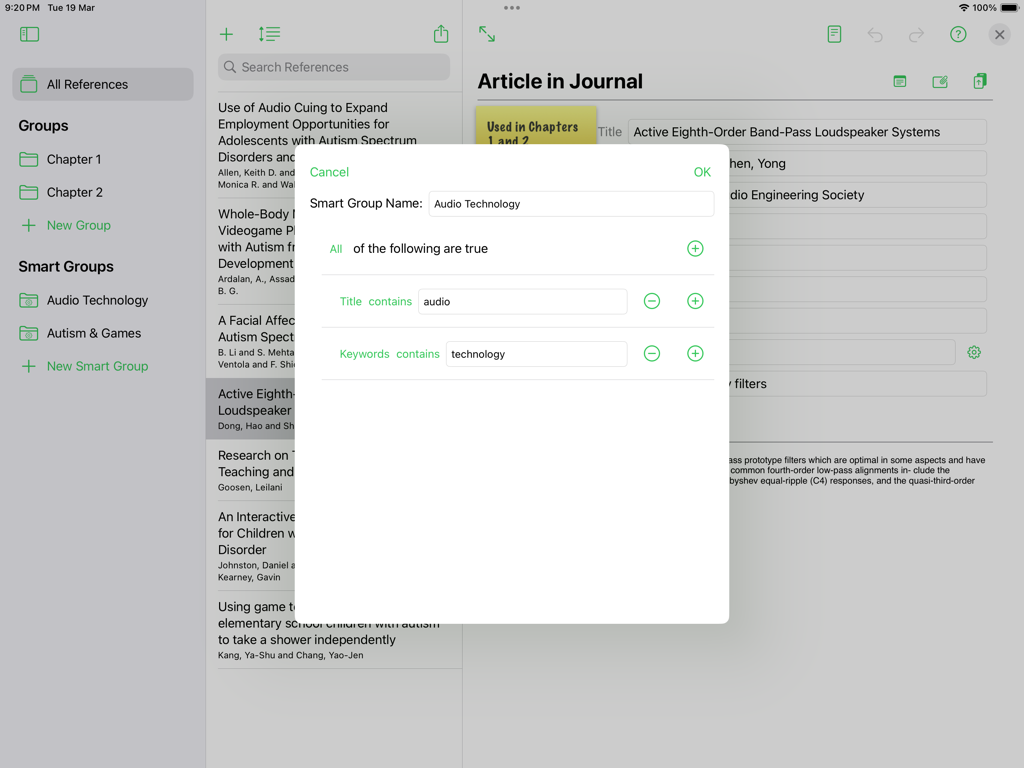Viewport: 1024px width, 768px height.
Task: Open the "All" match-type dropdown
Action: click(336, 248)
